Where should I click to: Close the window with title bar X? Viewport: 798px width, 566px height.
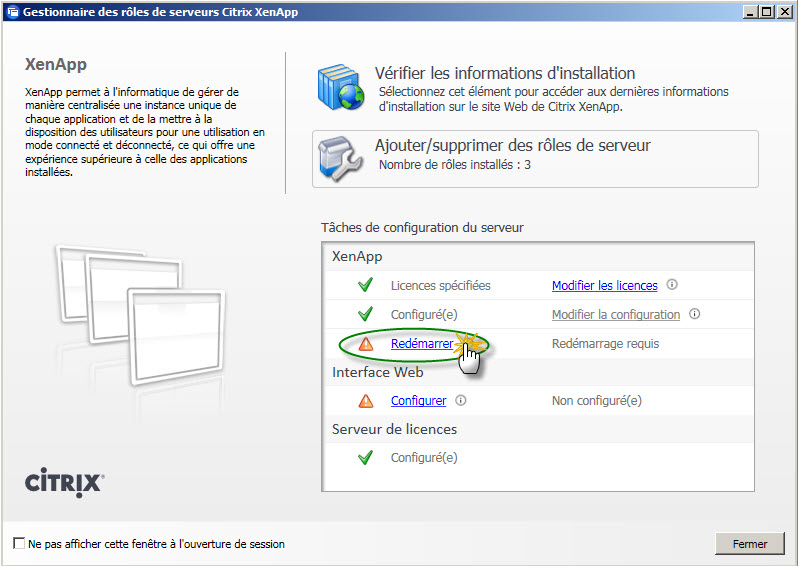784,12
